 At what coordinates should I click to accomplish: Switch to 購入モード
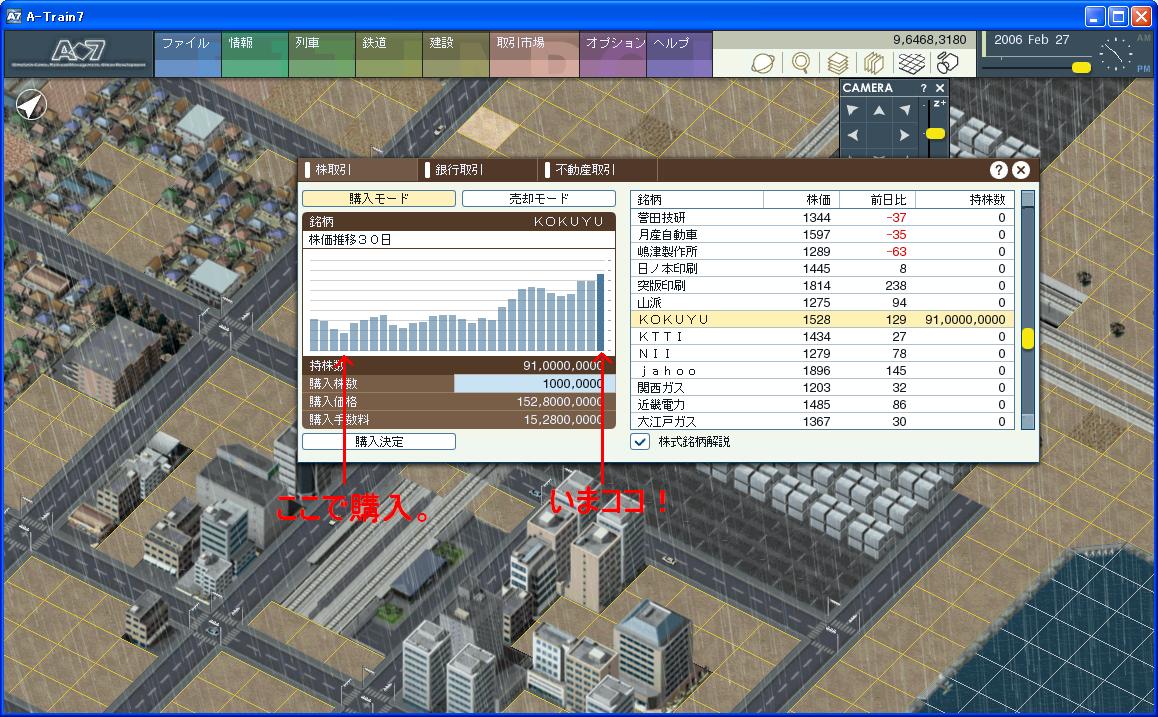coord(379,199)
